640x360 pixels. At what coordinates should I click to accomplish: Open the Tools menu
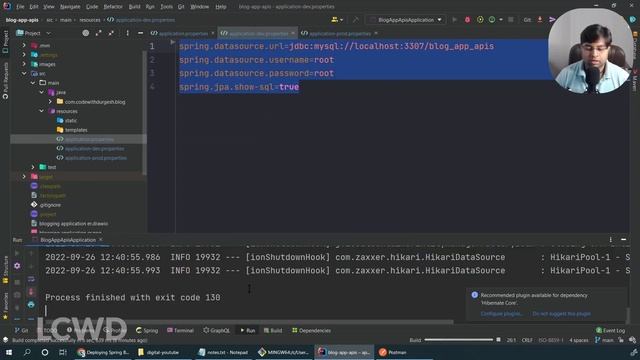click(x=166, y=7)
